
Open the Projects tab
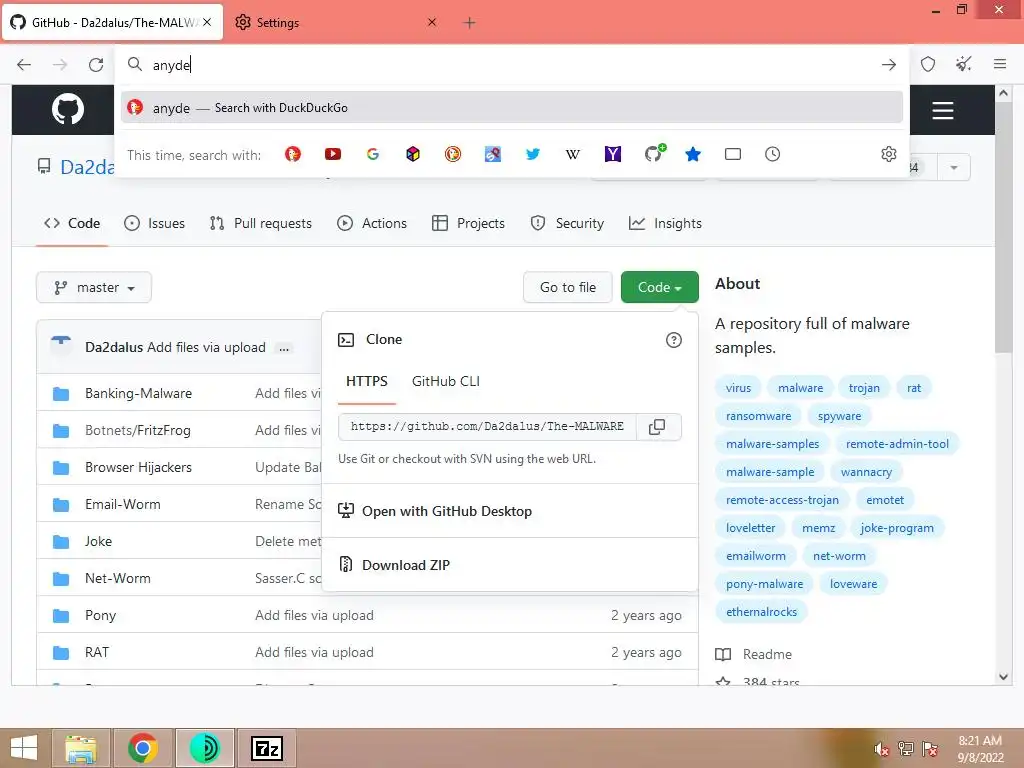(469, 223)
